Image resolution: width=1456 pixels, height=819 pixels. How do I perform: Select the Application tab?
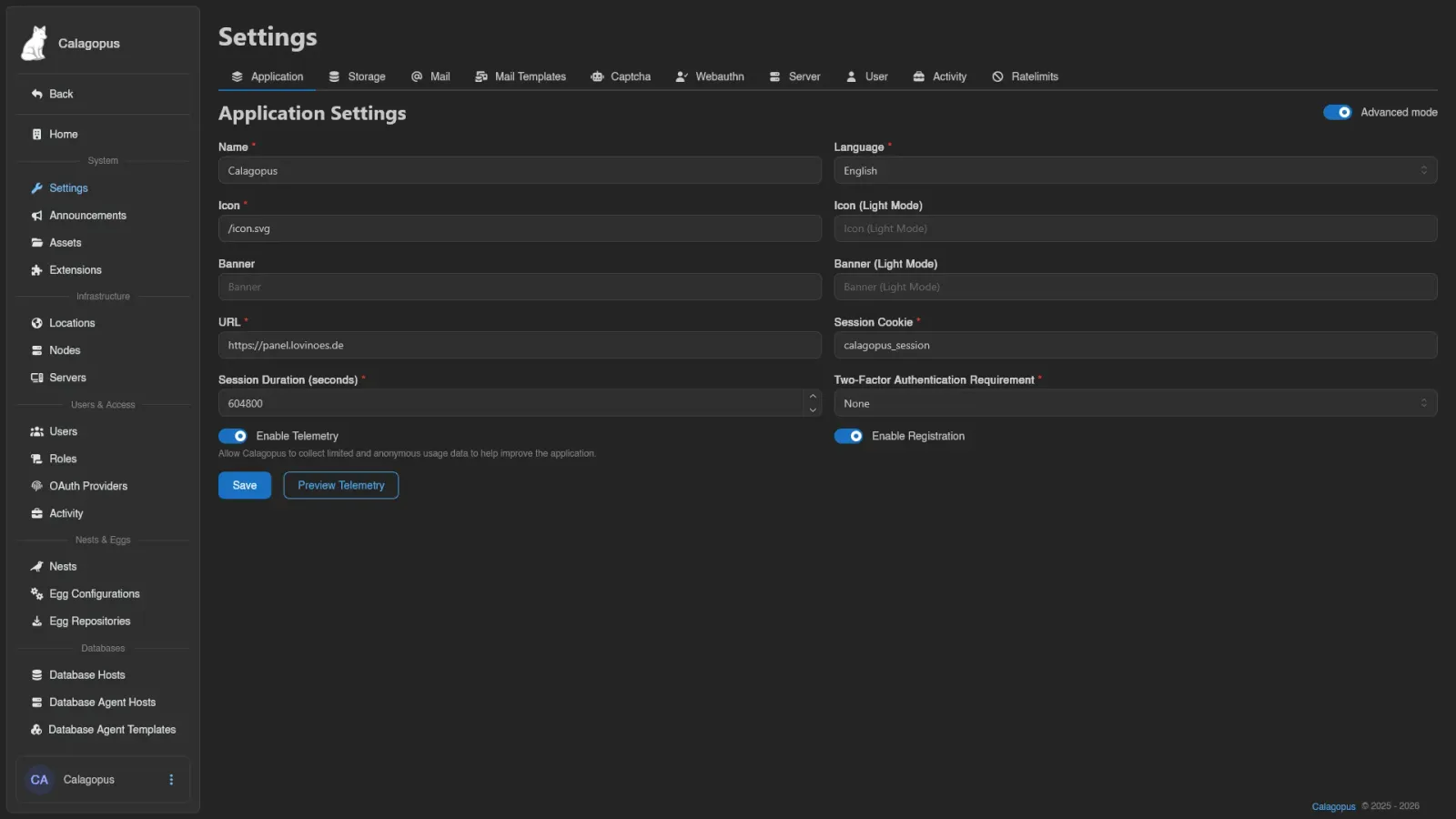268,76
